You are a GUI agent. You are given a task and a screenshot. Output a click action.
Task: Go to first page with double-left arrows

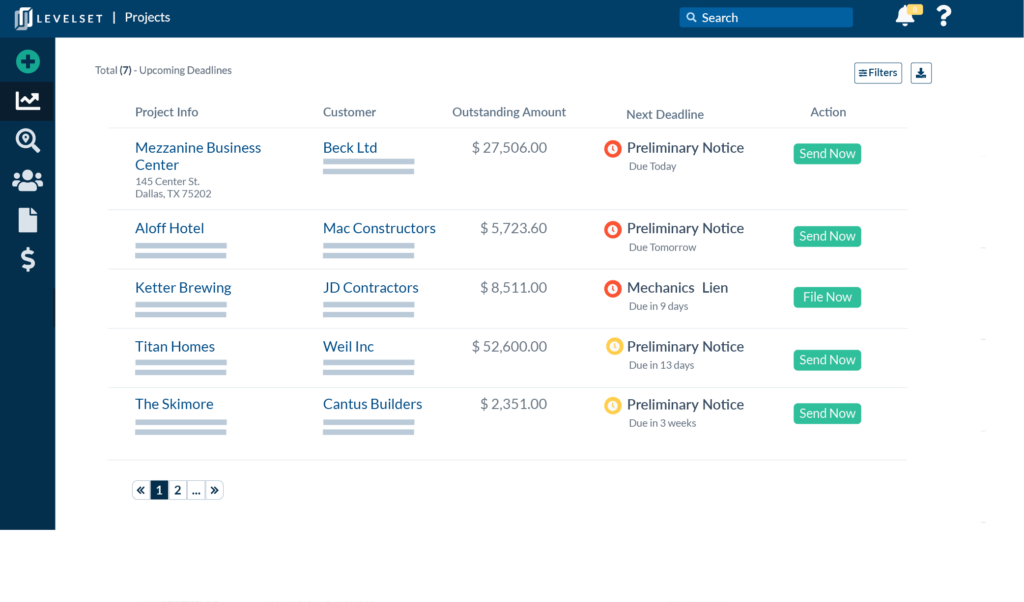[141, 490]
